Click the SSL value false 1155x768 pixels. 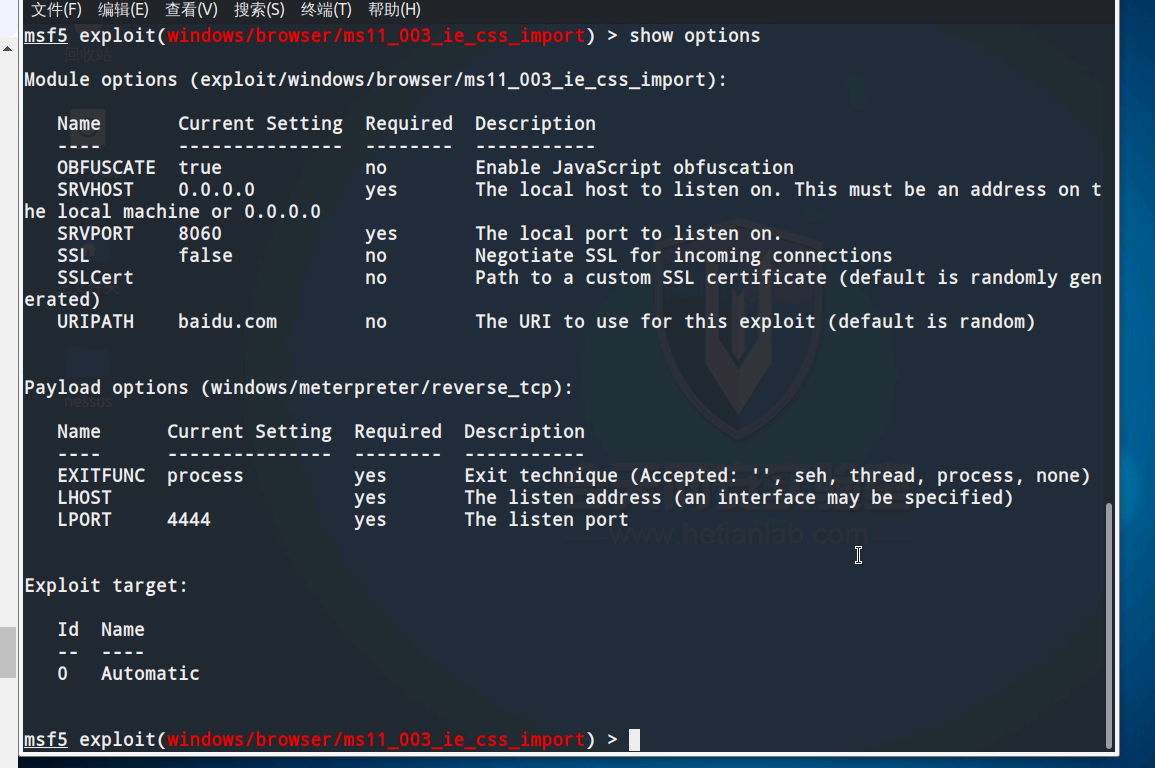[x=205, y=256]
